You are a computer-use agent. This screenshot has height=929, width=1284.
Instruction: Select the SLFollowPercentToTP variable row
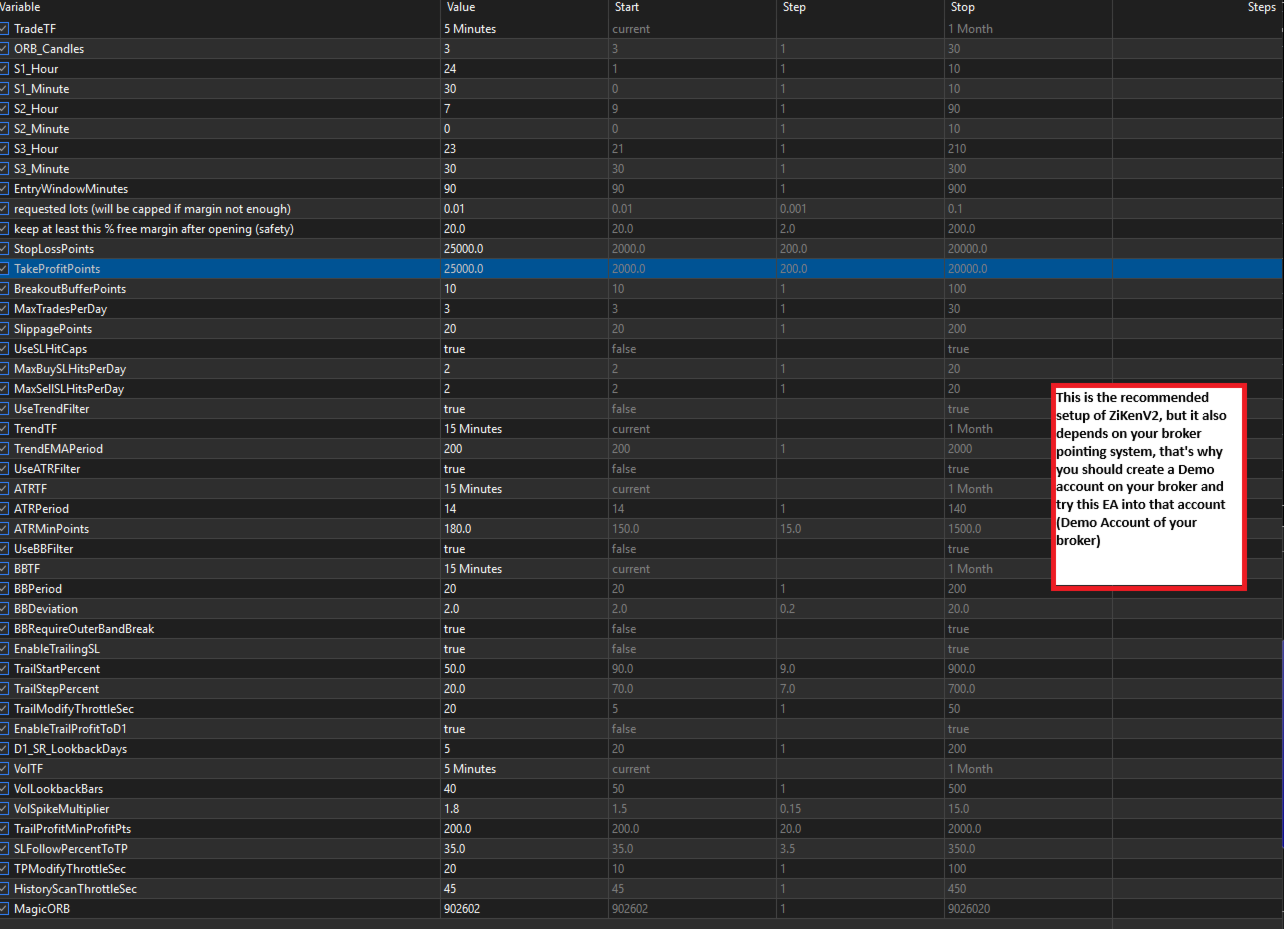(642, 849)
